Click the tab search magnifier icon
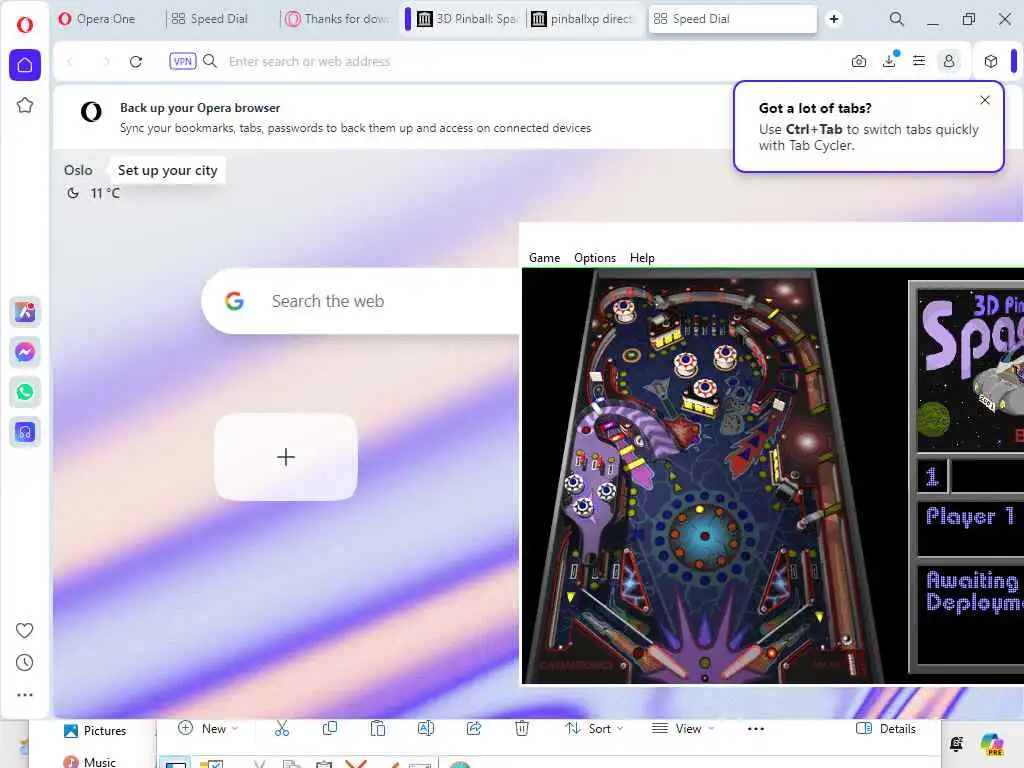1024x768 pixels. click(x=897, y=19)
